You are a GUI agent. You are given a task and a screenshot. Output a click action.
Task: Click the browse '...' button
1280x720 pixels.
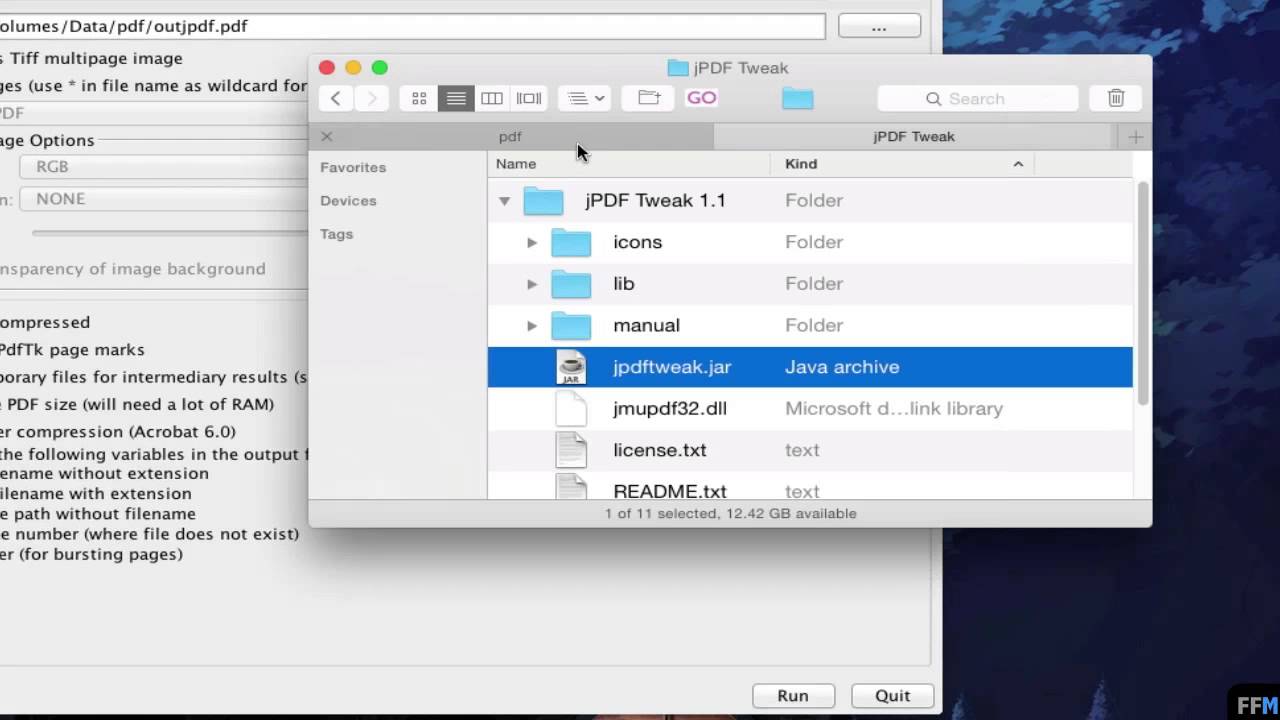(879, 27)
